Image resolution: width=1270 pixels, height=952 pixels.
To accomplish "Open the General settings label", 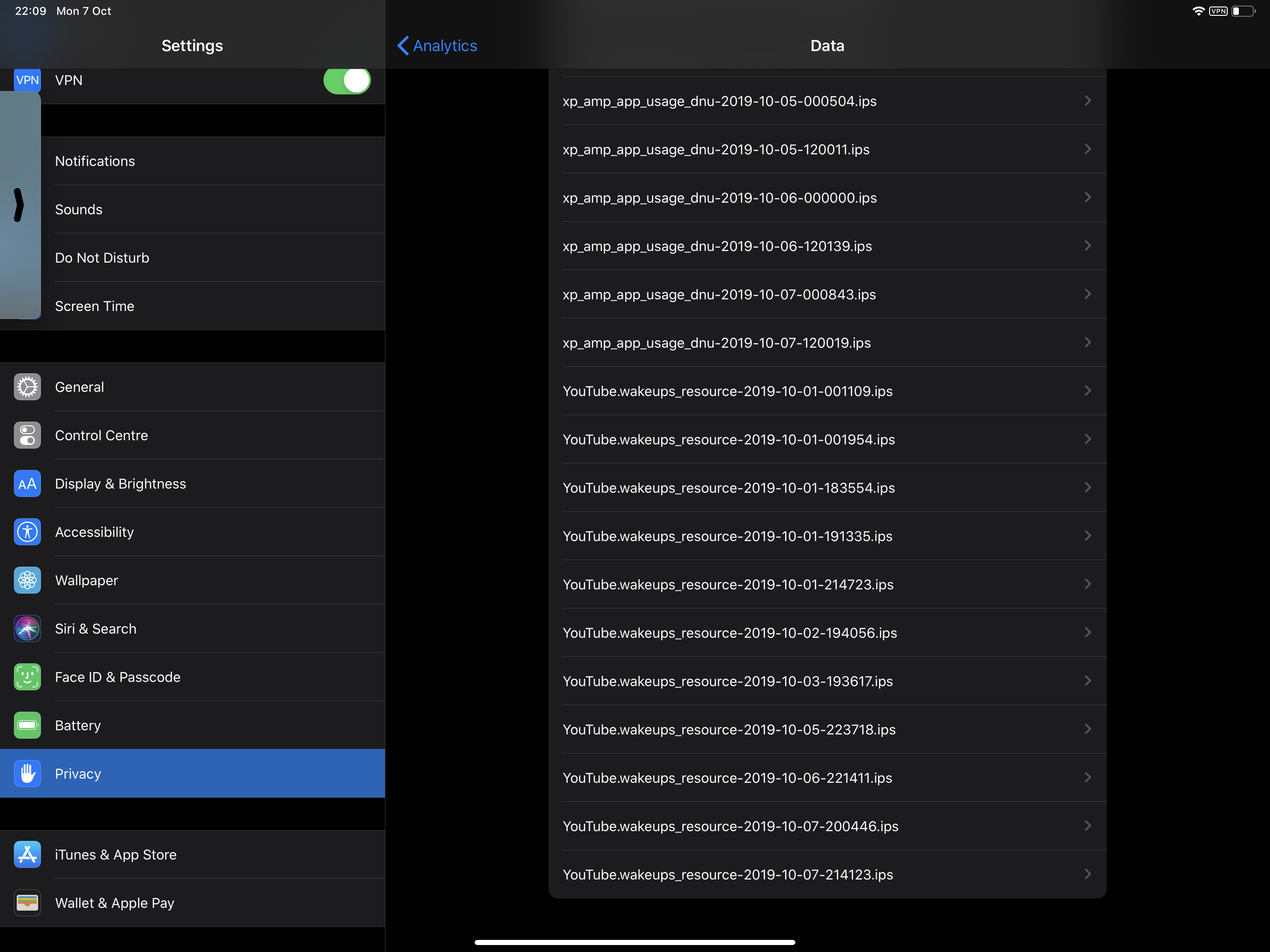I will pos(79,387).
